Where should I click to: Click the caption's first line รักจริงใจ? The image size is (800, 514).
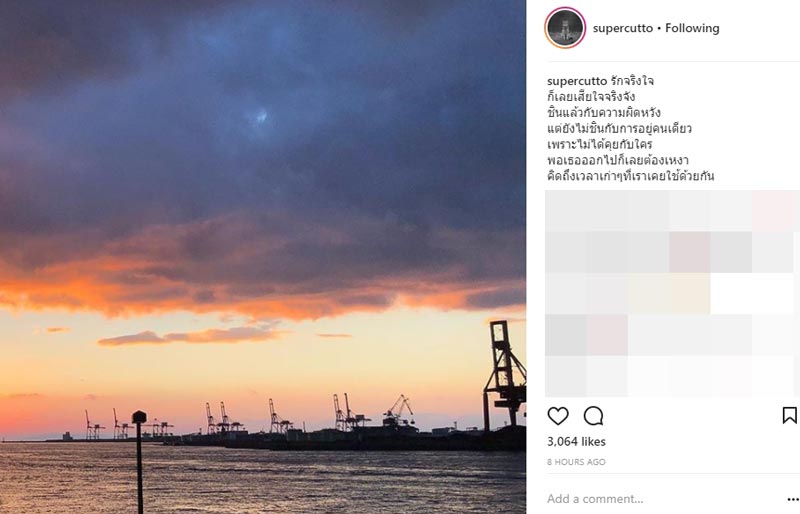(x=632, y=81)
